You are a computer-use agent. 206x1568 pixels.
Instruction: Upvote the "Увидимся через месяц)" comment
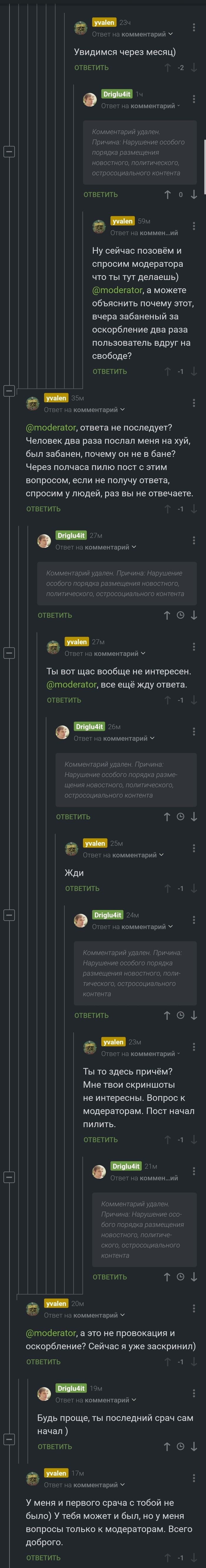tap(167, 68)
